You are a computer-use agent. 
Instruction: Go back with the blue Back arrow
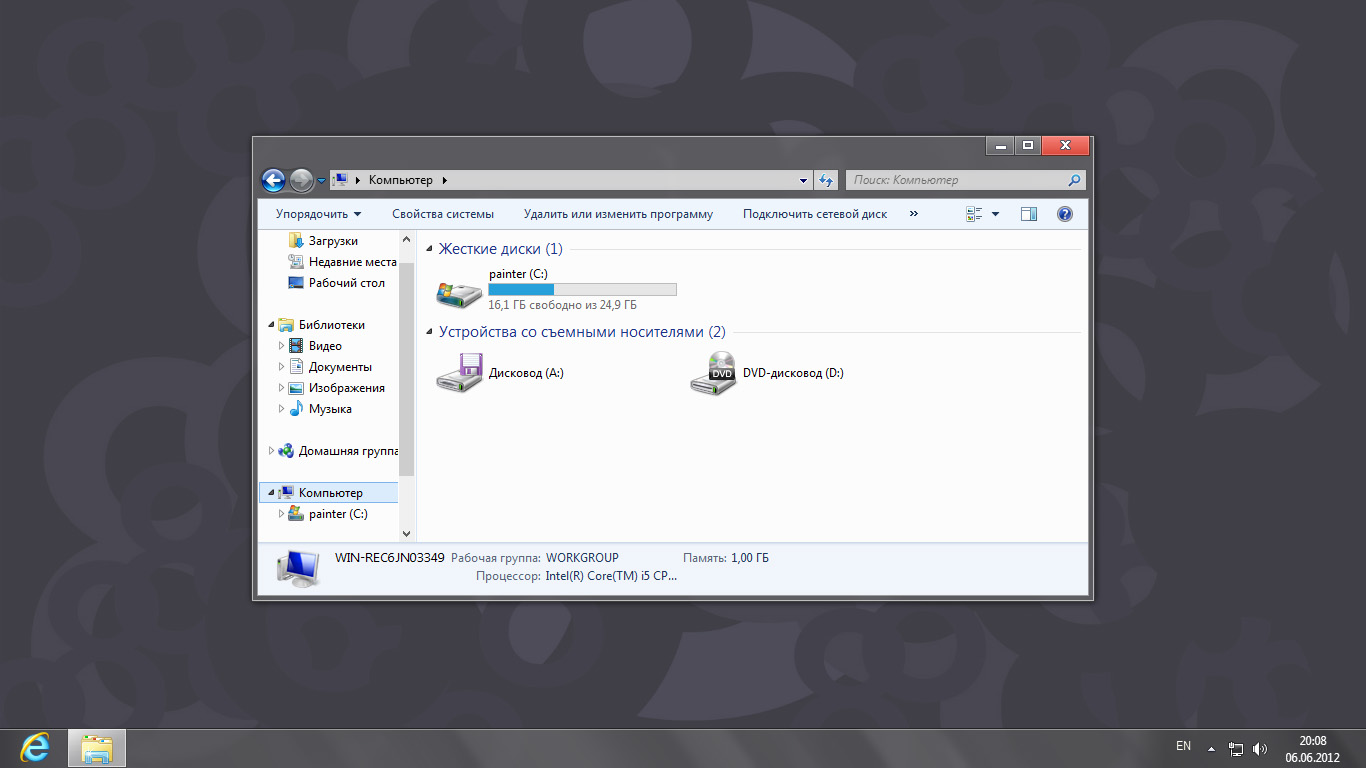click(x=273, y=180)
